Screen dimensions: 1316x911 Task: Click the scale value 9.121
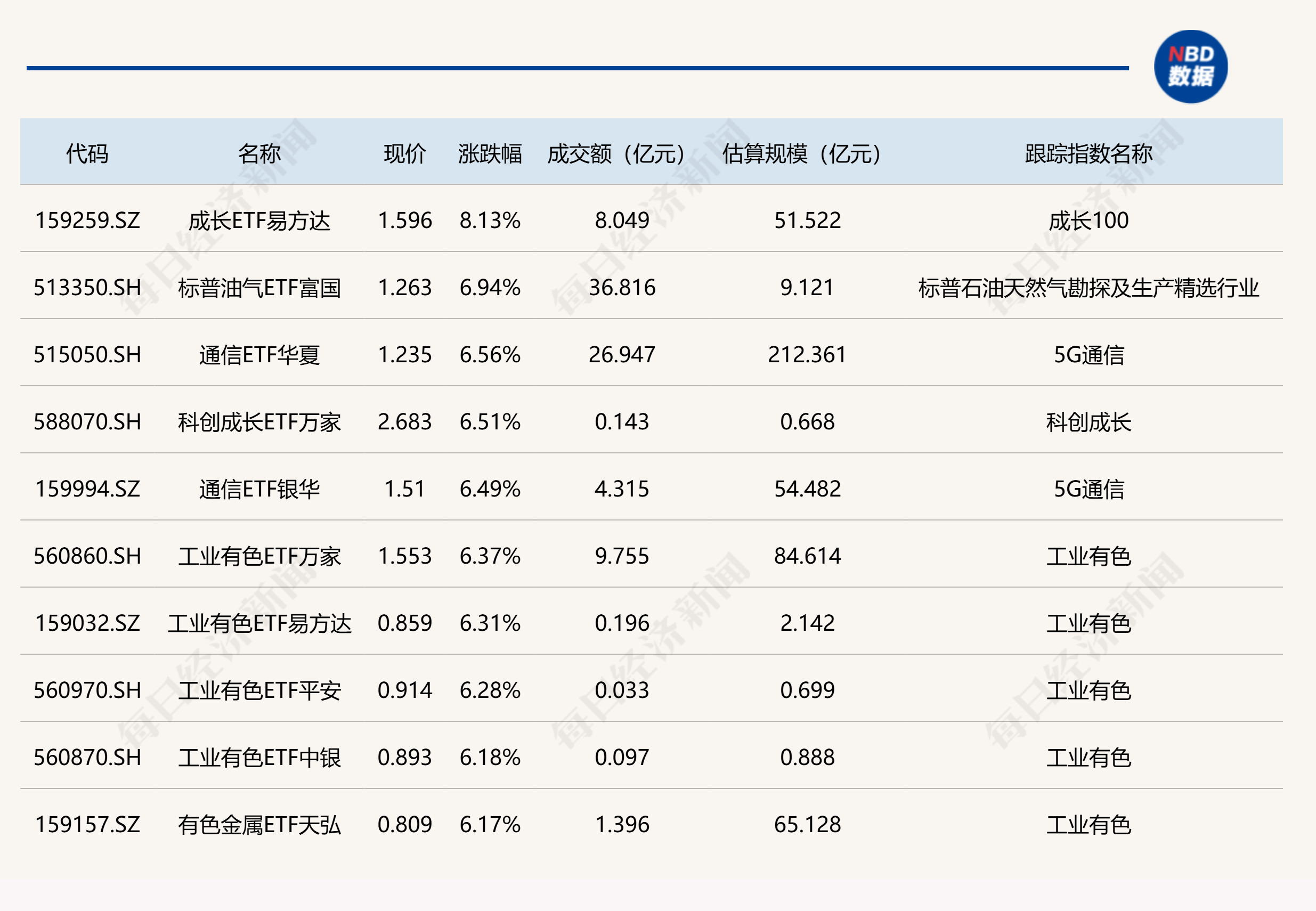point(807,288)
